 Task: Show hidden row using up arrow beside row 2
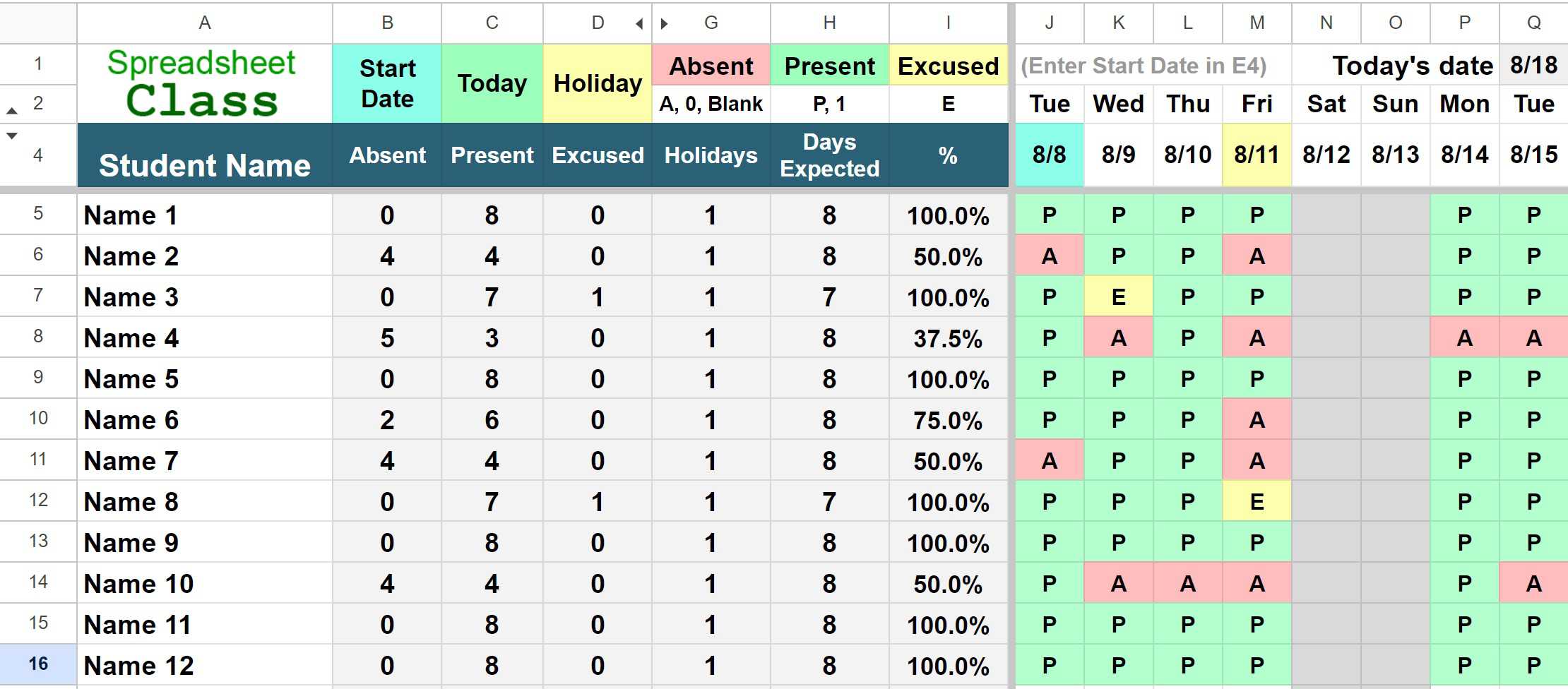(12, 111)
